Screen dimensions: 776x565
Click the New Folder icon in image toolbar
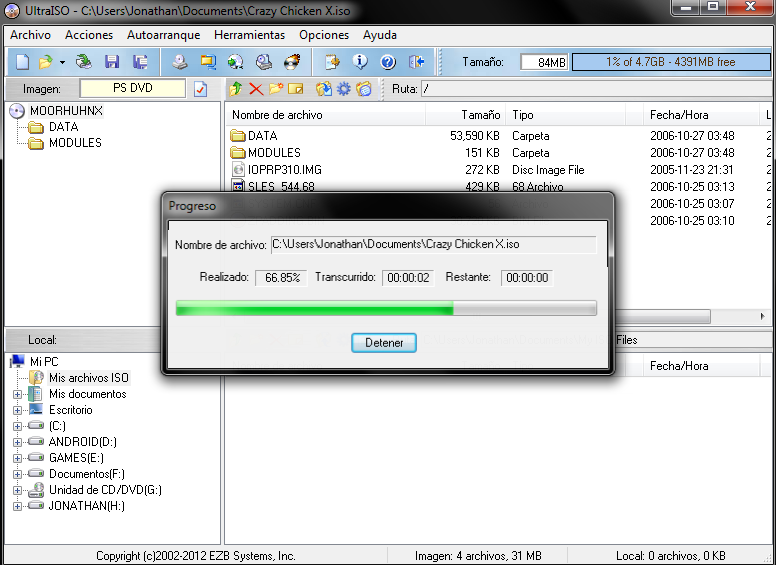[x=276, y=89]
